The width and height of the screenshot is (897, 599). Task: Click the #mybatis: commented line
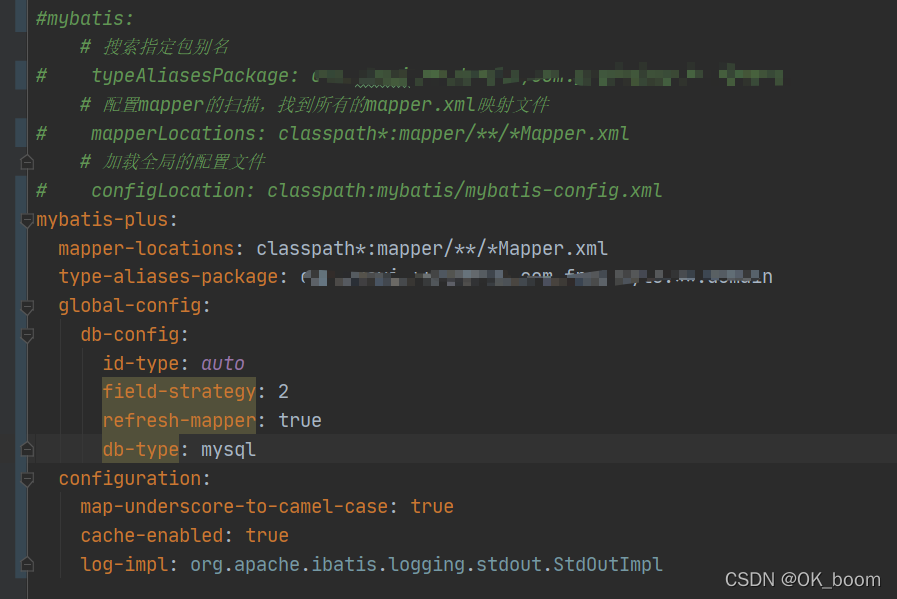[84, 18]
